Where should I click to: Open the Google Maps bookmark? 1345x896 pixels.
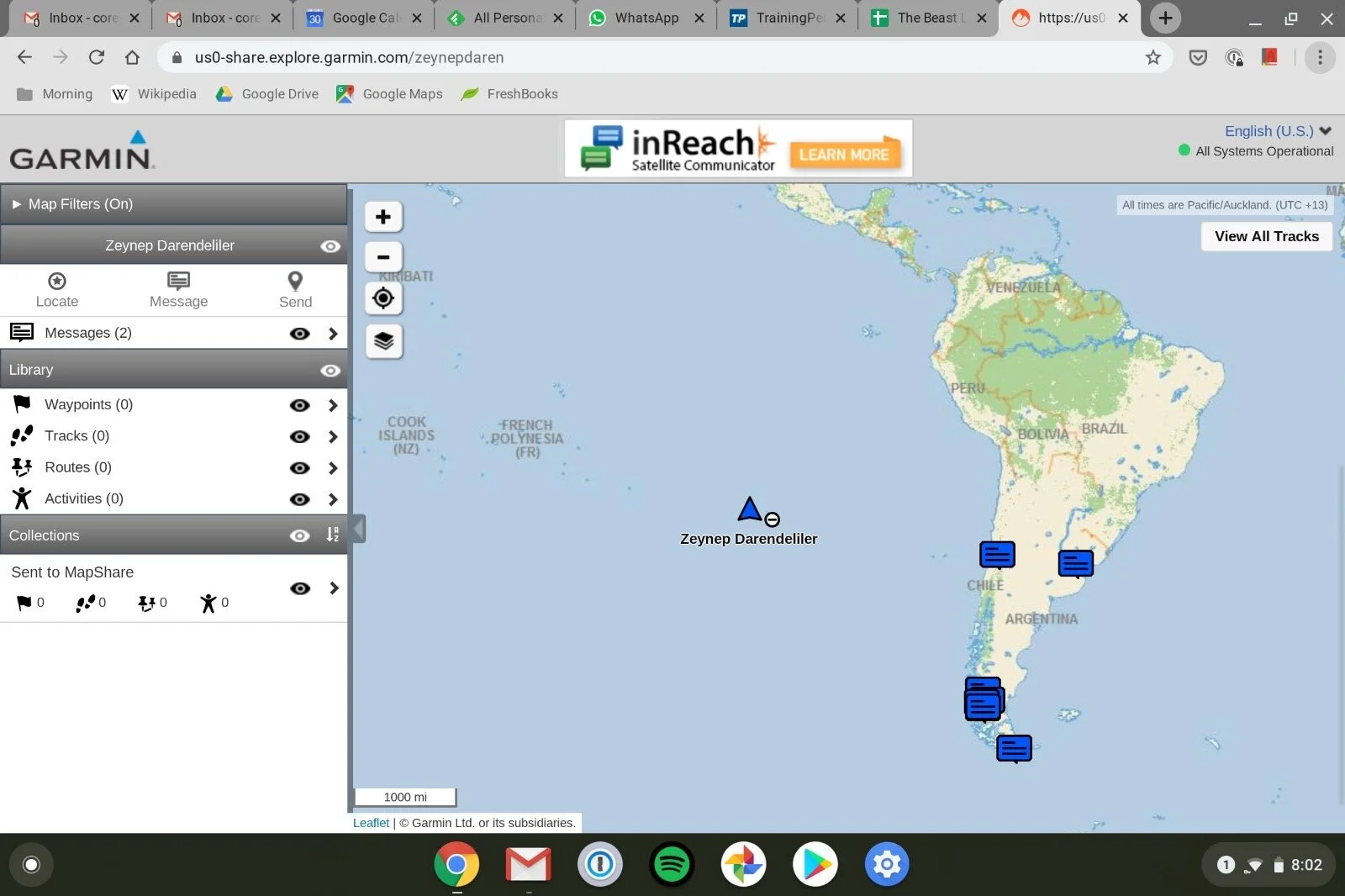389,94
